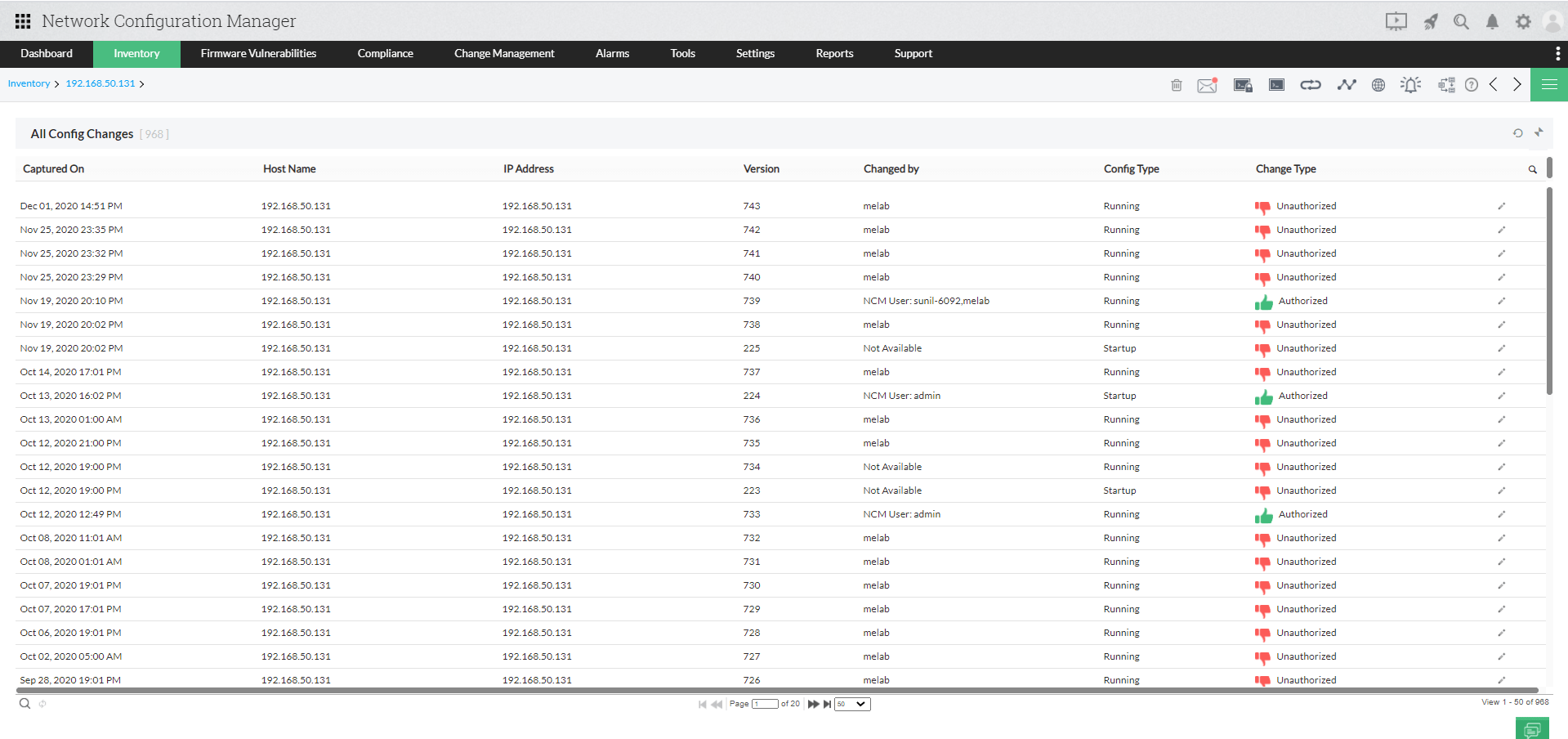Open global search magnifier in top bar
The height and width of the screenshot is (739, 1568).
(1462, 21)
